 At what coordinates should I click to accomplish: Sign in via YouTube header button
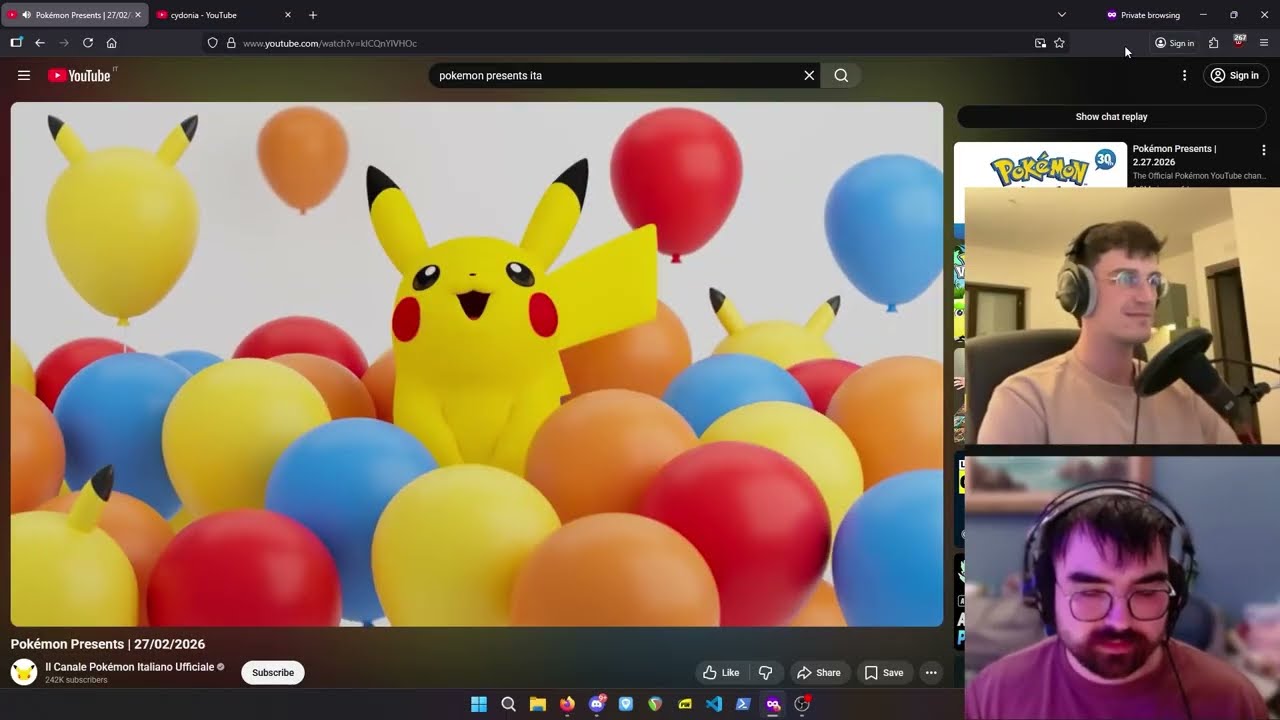pyautogui.click(x=1235, y=75)
